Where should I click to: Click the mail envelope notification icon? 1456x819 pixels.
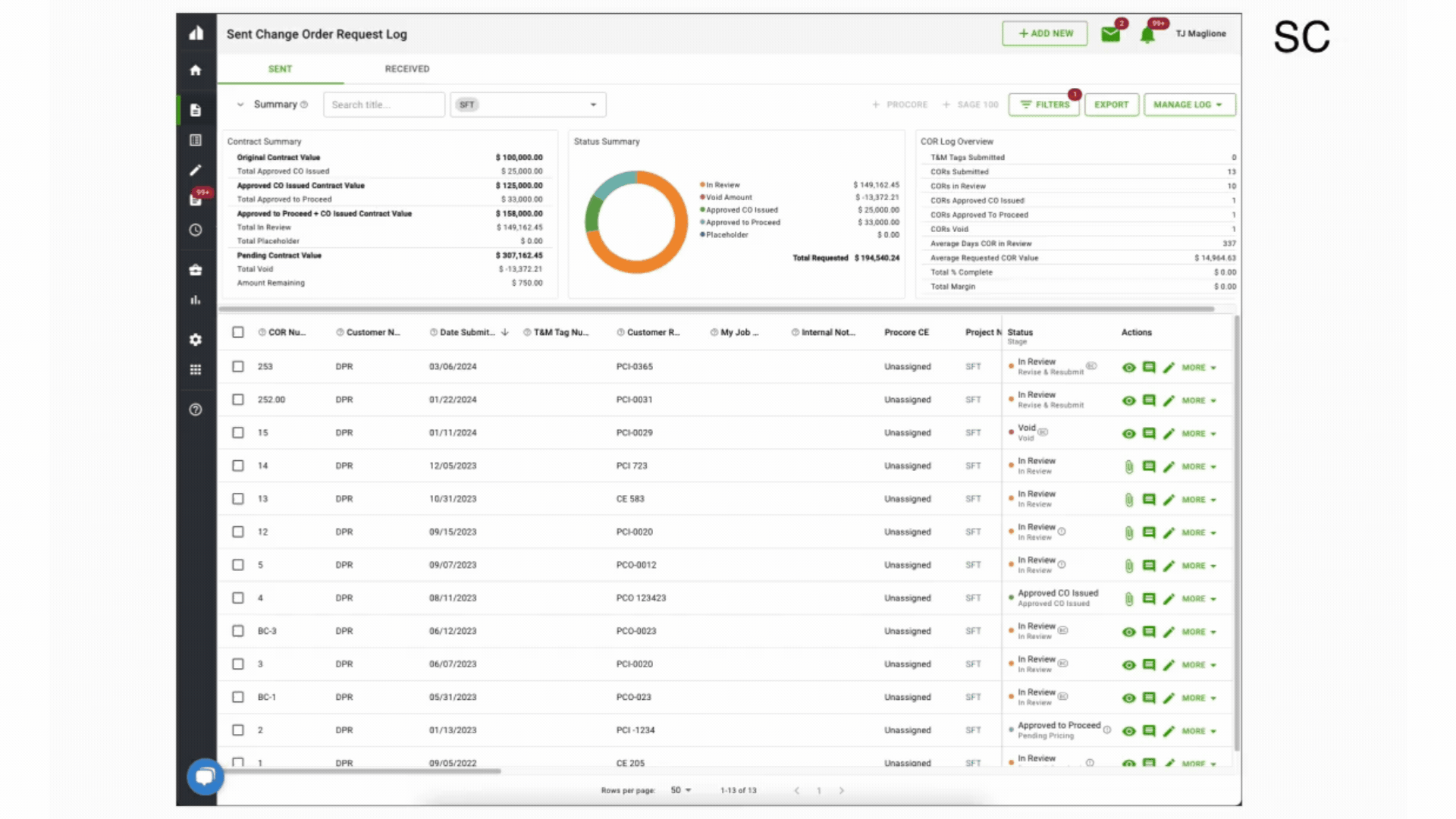tap(1110, 34)
